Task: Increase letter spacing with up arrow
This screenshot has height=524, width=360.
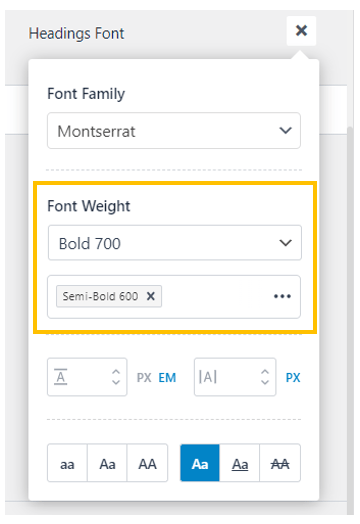Action: click(265, 372)
